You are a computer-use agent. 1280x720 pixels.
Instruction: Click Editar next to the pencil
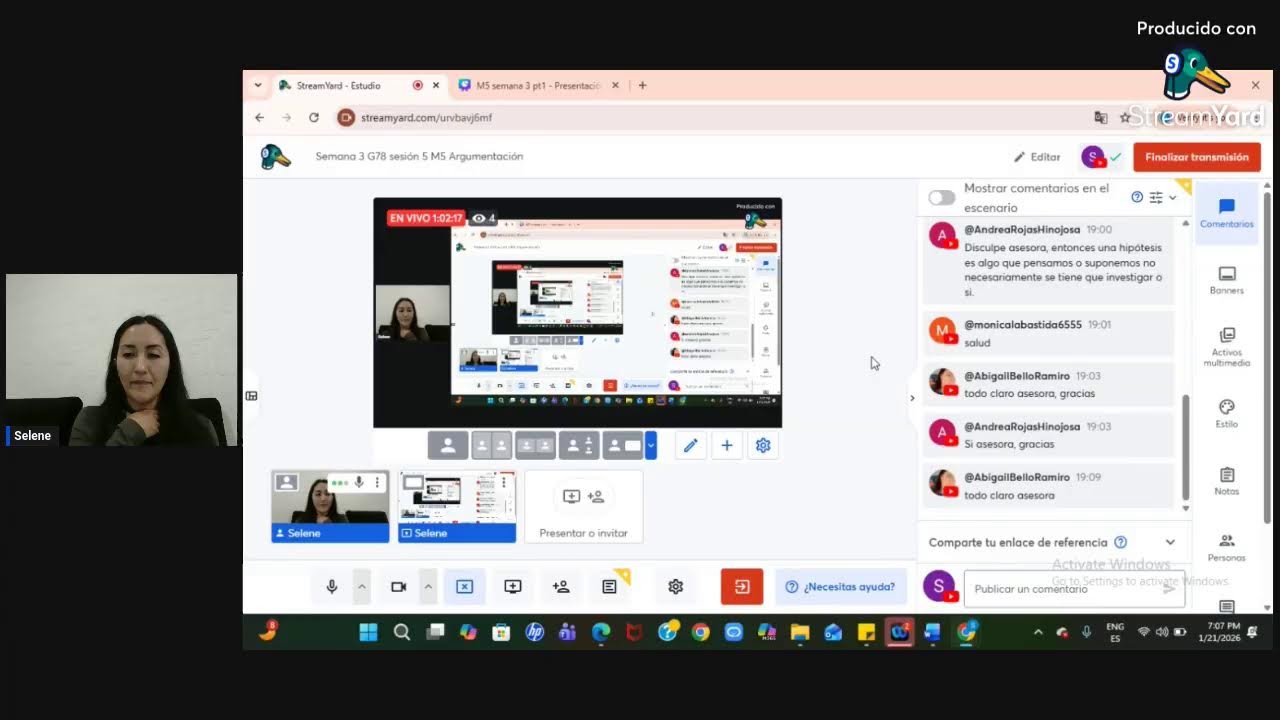click(1037, 157)
